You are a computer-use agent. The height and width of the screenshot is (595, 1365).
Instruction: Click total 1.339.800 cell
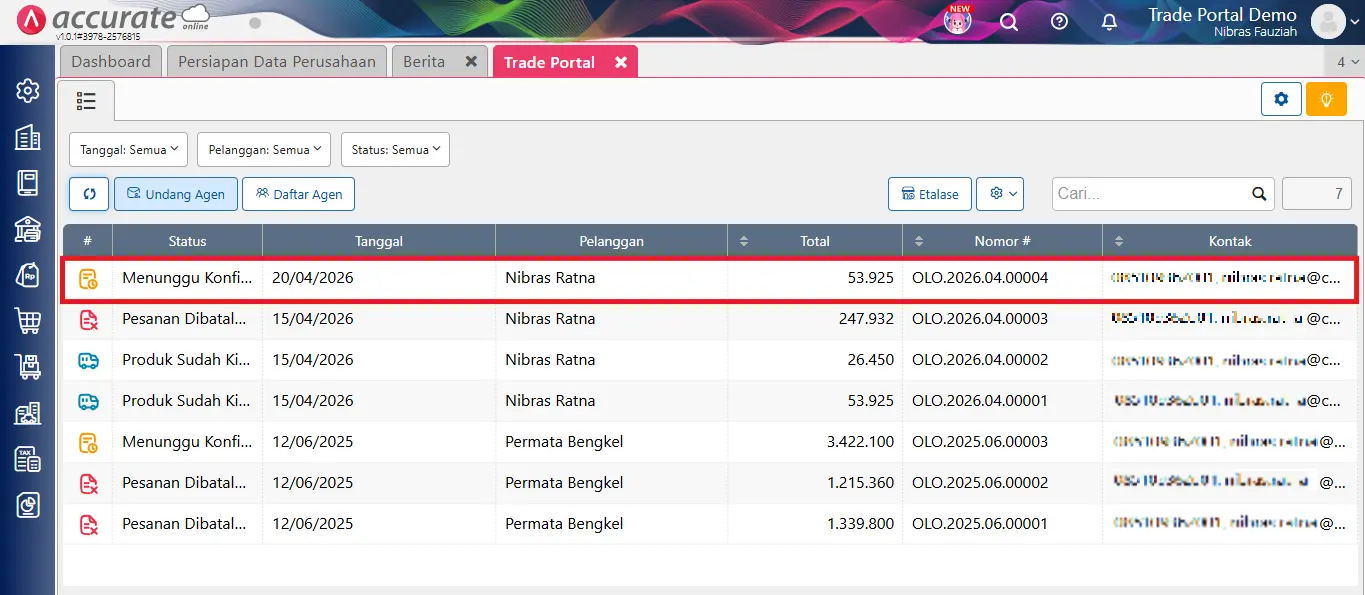coord(815,524)
